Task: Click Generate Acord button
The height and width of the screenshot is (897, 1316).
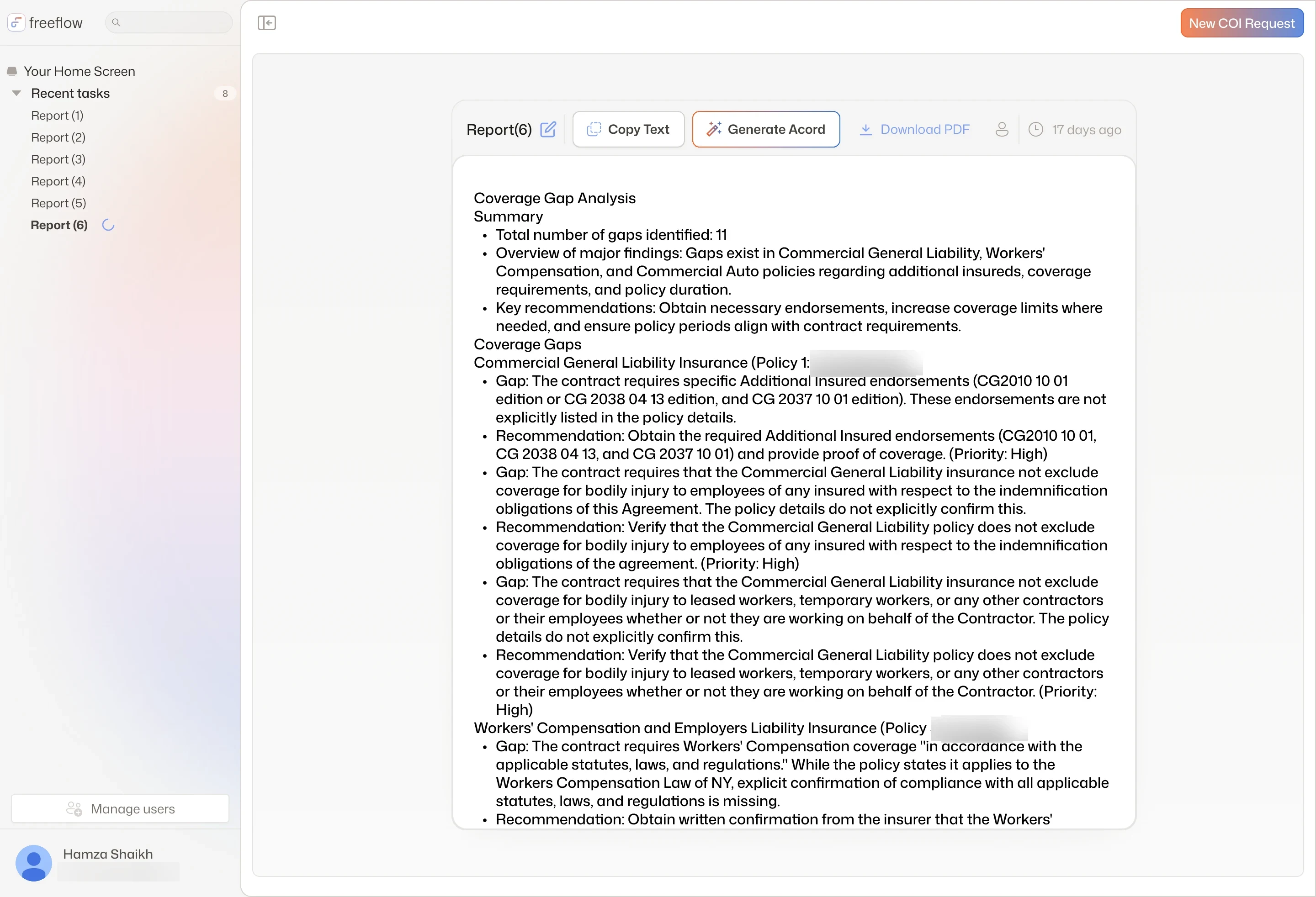Action: pyautogui.click(x=765, y=130)
